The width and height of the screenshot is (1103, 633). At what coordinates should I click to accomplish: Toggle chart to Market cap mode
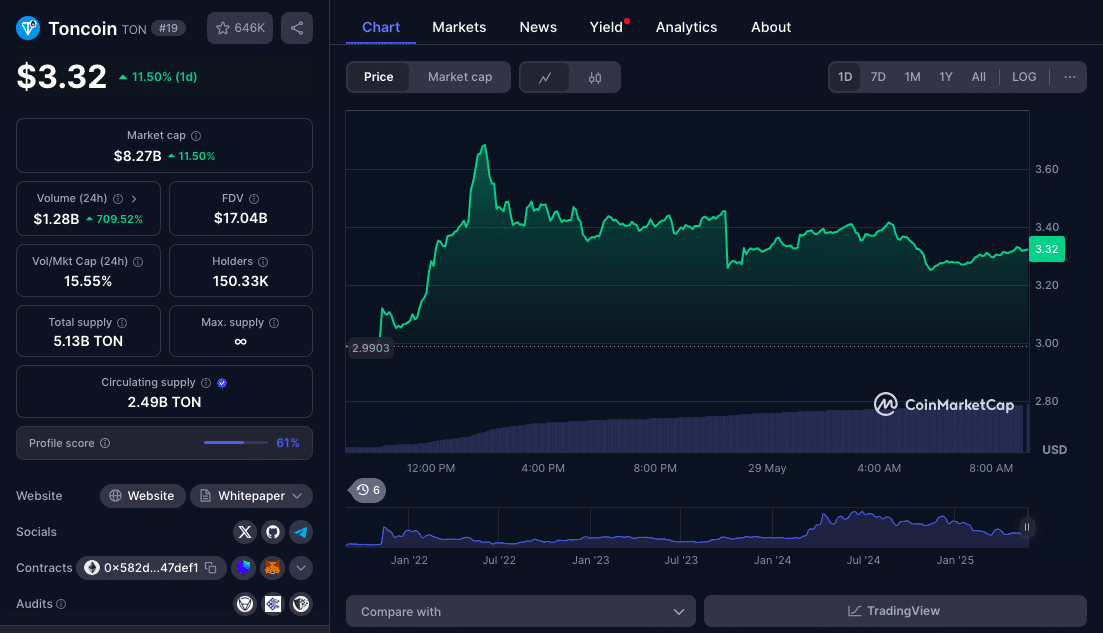point(460,77)
